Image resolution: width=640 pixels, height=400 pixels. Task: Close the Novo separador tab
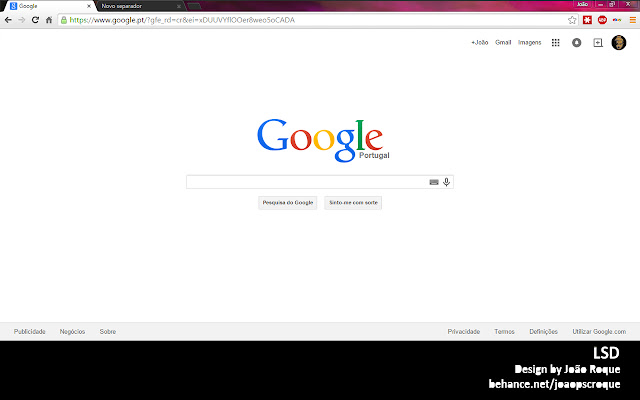[x=178, y=6]
